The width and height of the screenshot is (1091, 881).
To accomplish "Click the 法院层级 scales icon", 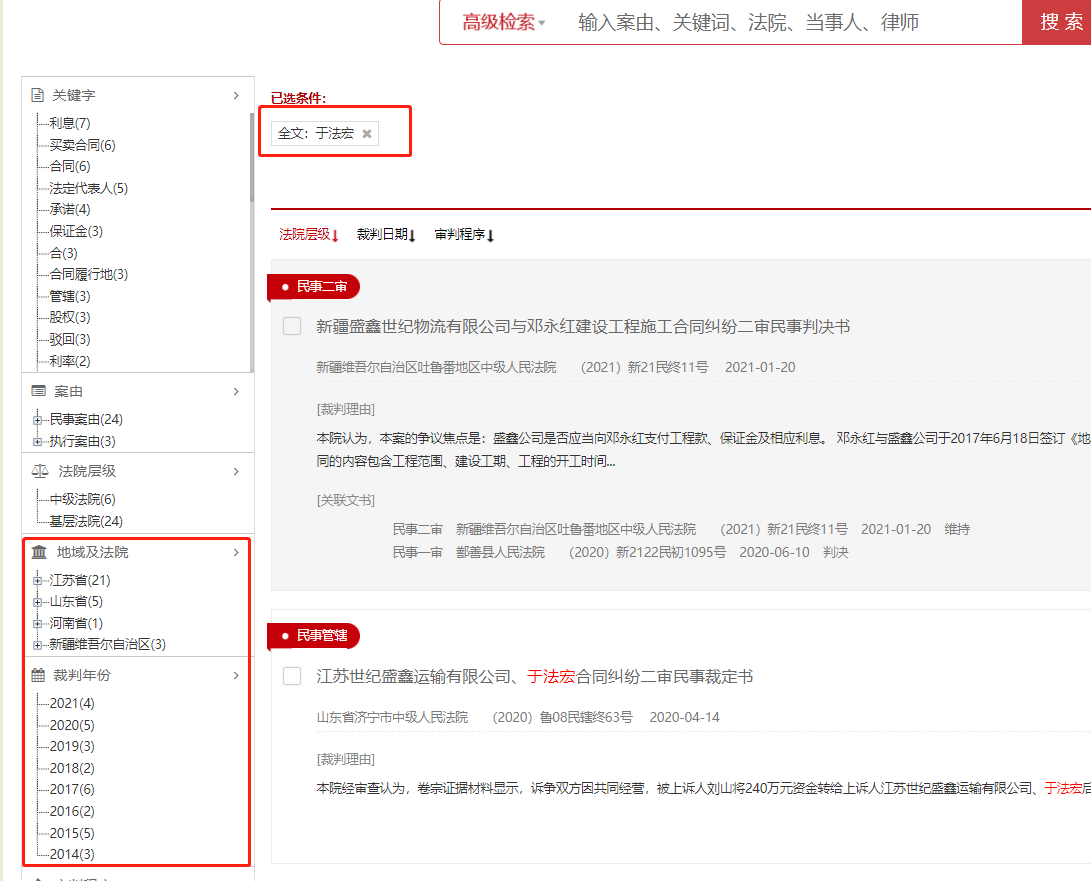I will pyautogui.click(x=40, y=471).
